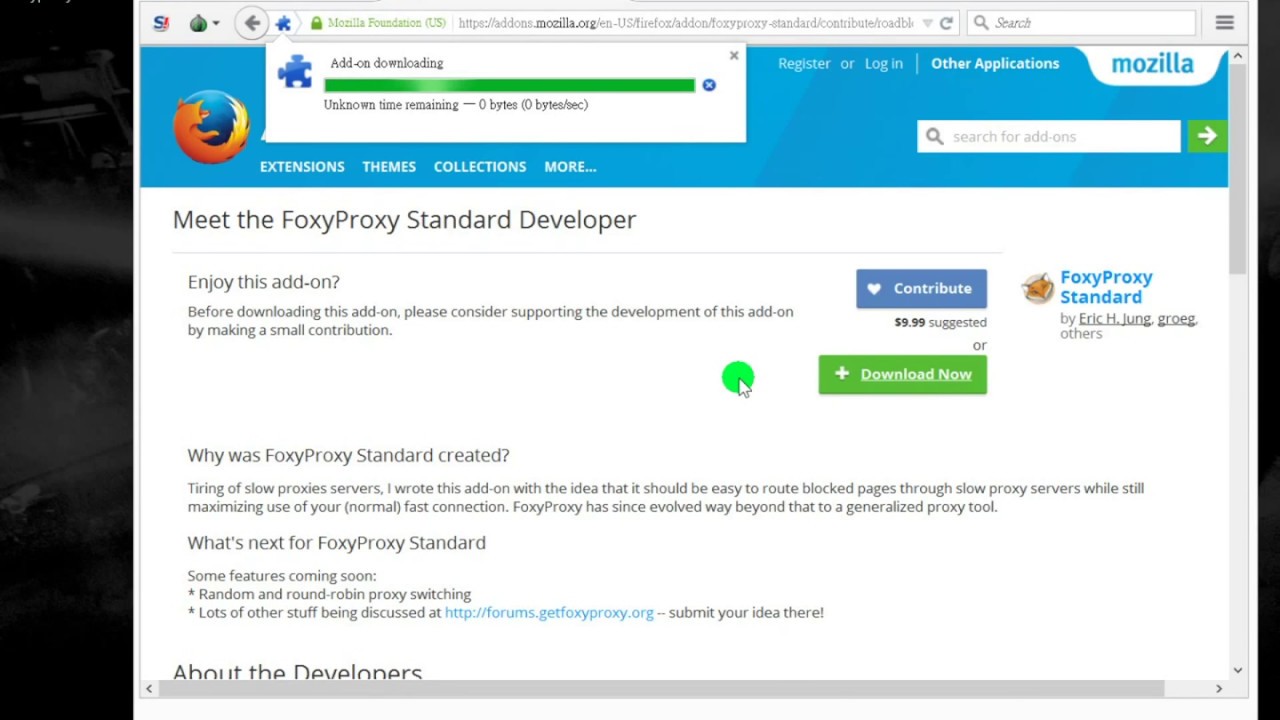Click the "Add-on downloading" label

click(x=387, y=63)
